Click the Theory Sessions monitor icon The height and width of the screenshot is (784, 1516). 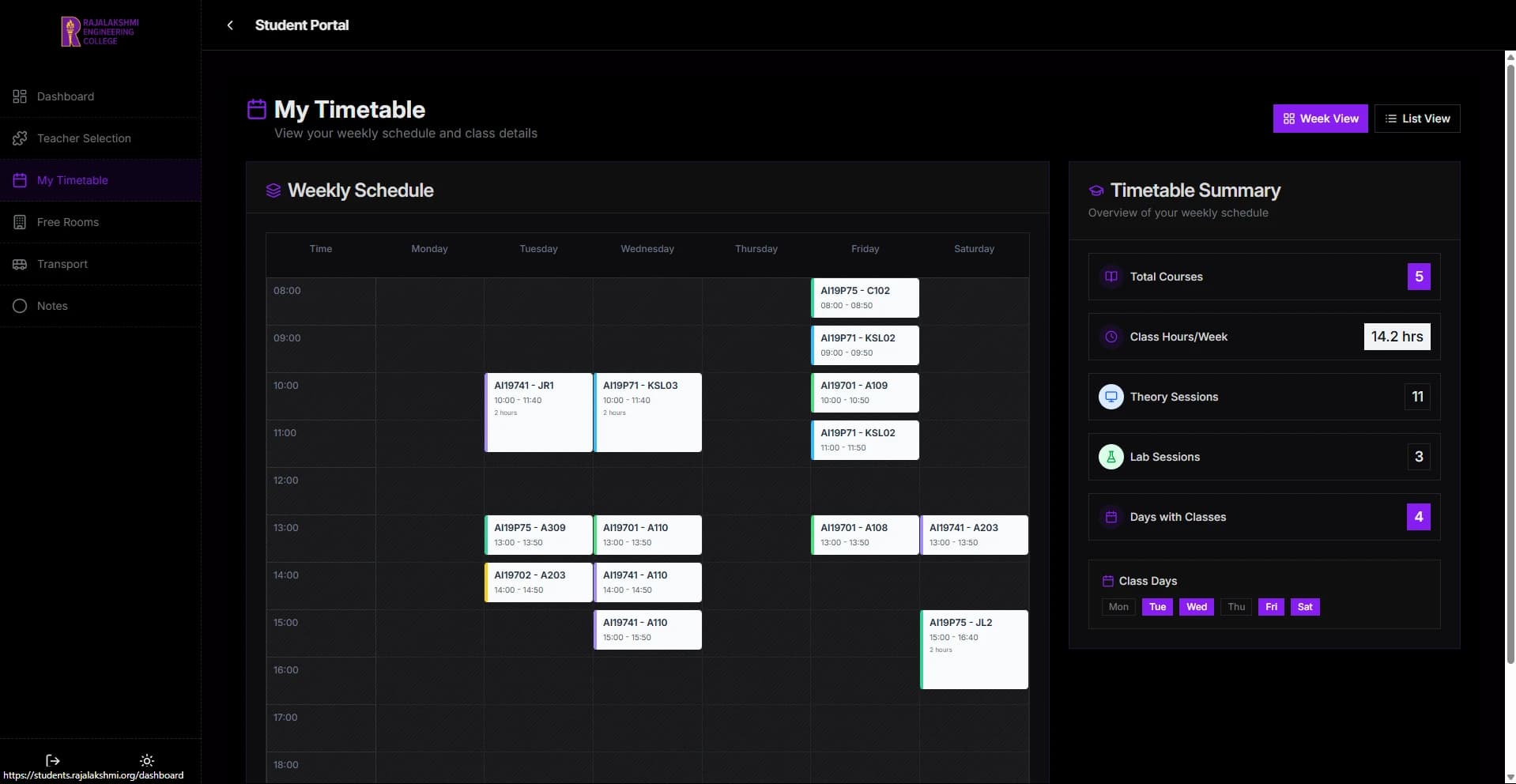pyautogui.click(x=1111, y=396)
